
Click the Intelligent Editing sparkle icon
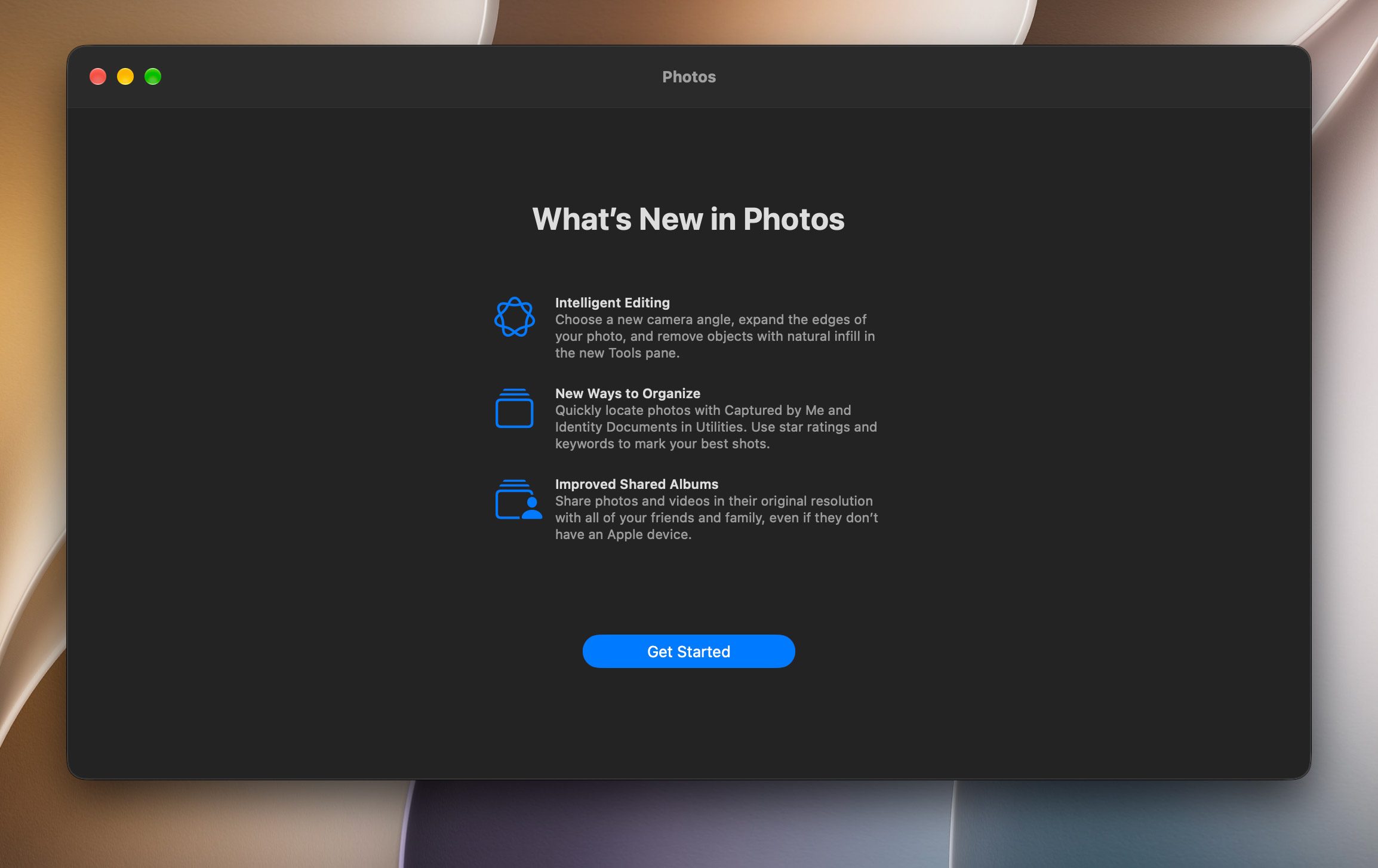click(x=515, y=317)
